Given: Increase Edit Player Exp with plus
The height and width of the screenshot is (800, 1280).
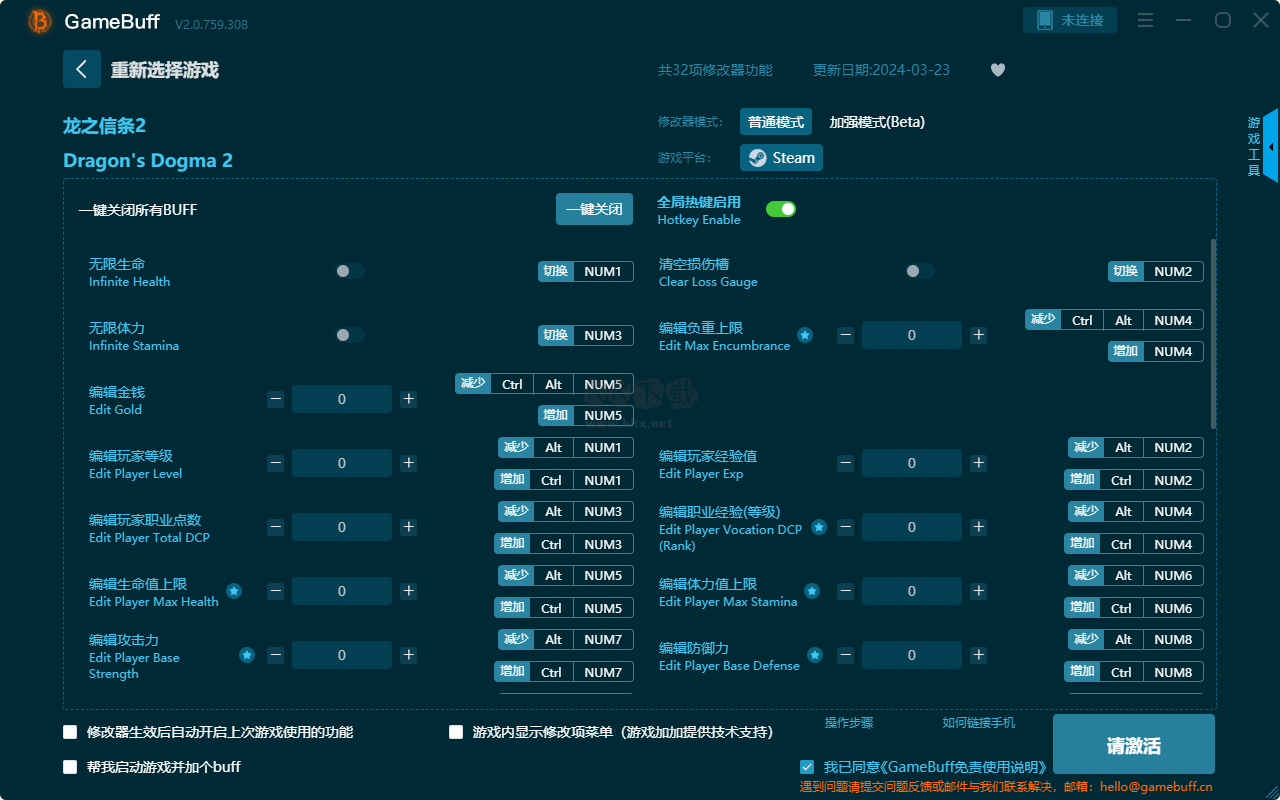Looking at the screenshot, I should pos(978,463).
